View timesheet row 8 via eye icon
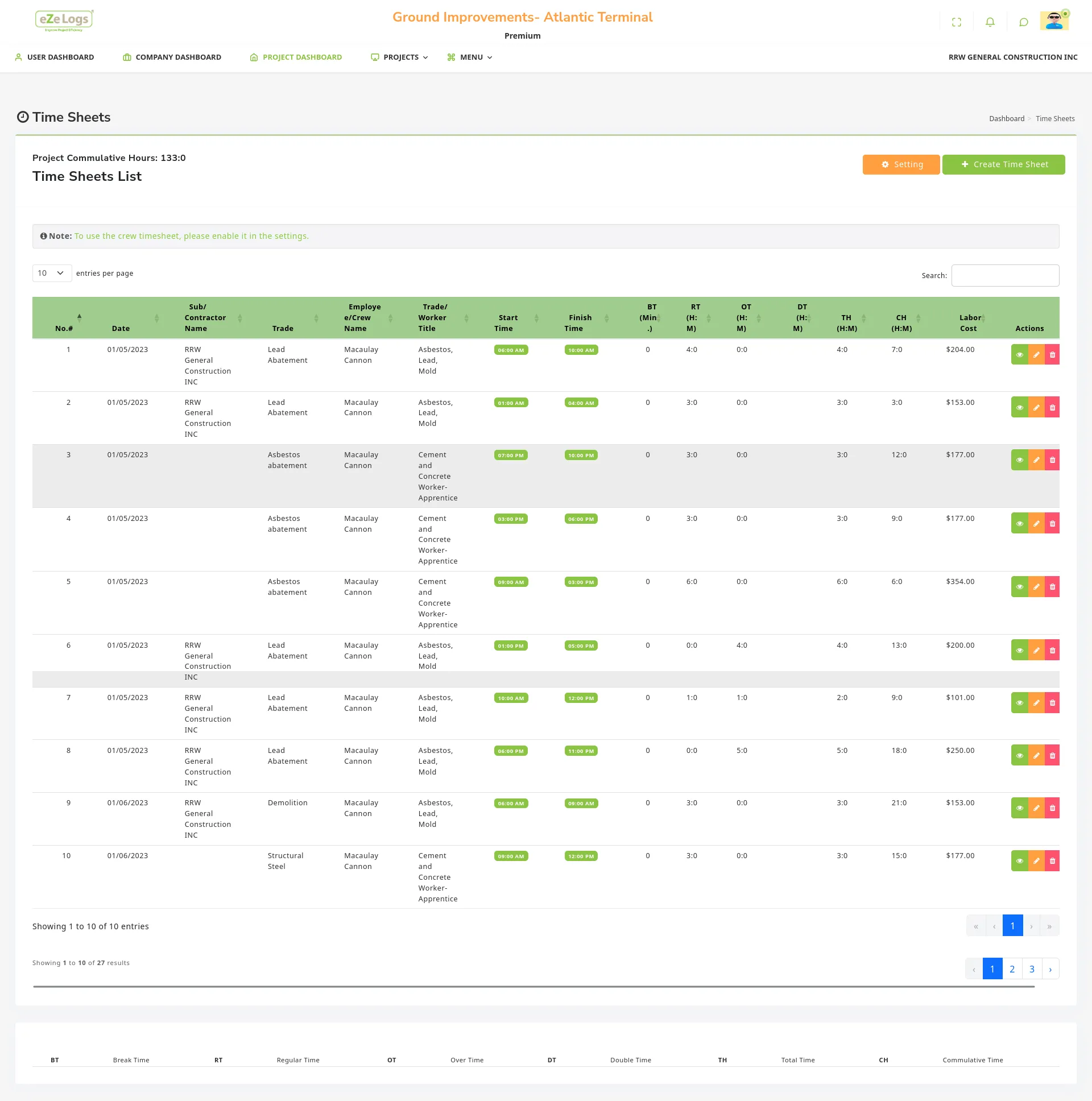The width and height of the screenshot is (1092, 1101). 1019,756
